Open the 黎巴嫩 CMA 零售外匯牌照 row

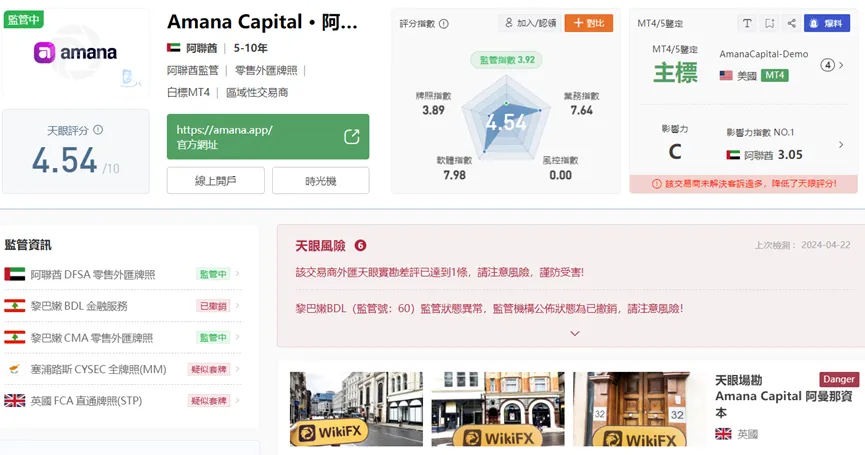(x=122, y=338)
